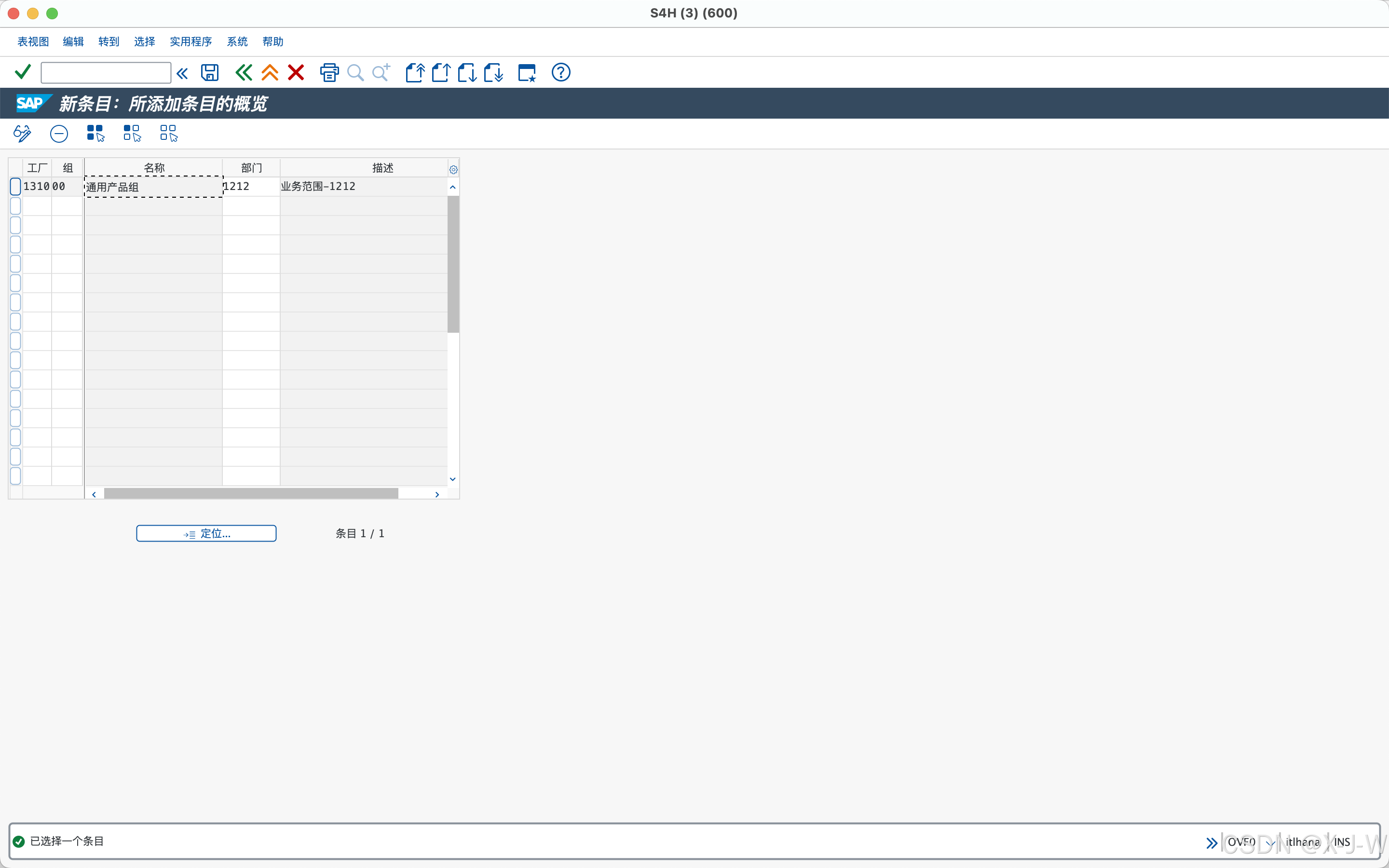
Task: Click the orange Exit up-arrows icon
Action: (x=270, y=73)
